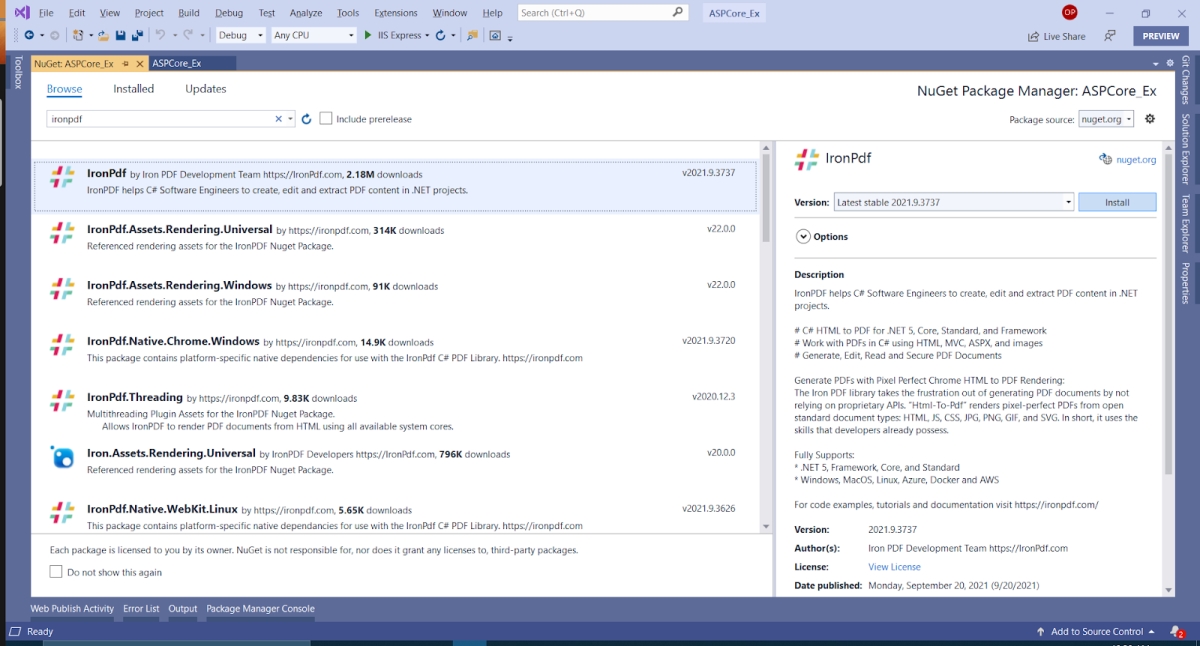Click the Navigate Backward arrow icon
This screenshot has height=646, width=1200.
click(x=28, y=35)
